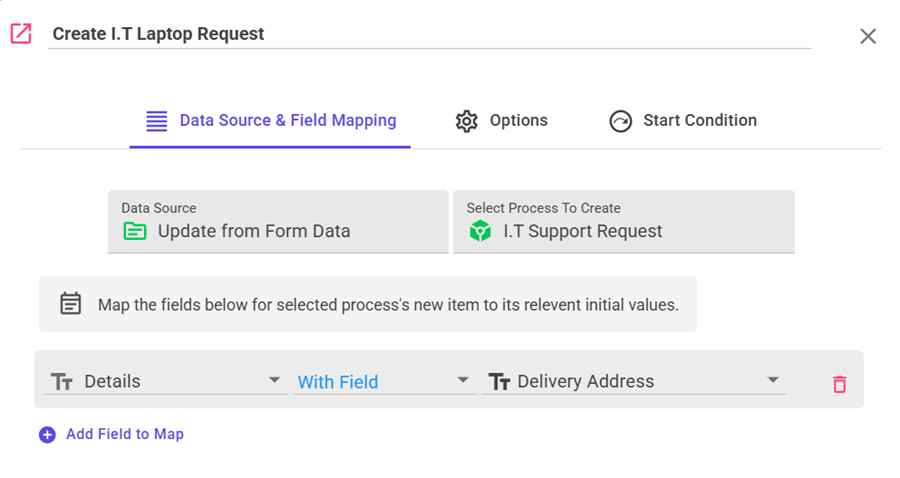Viewport: 900px width, 478px height.
Task: Open the Data Source selector
Action: click(277, 222)
